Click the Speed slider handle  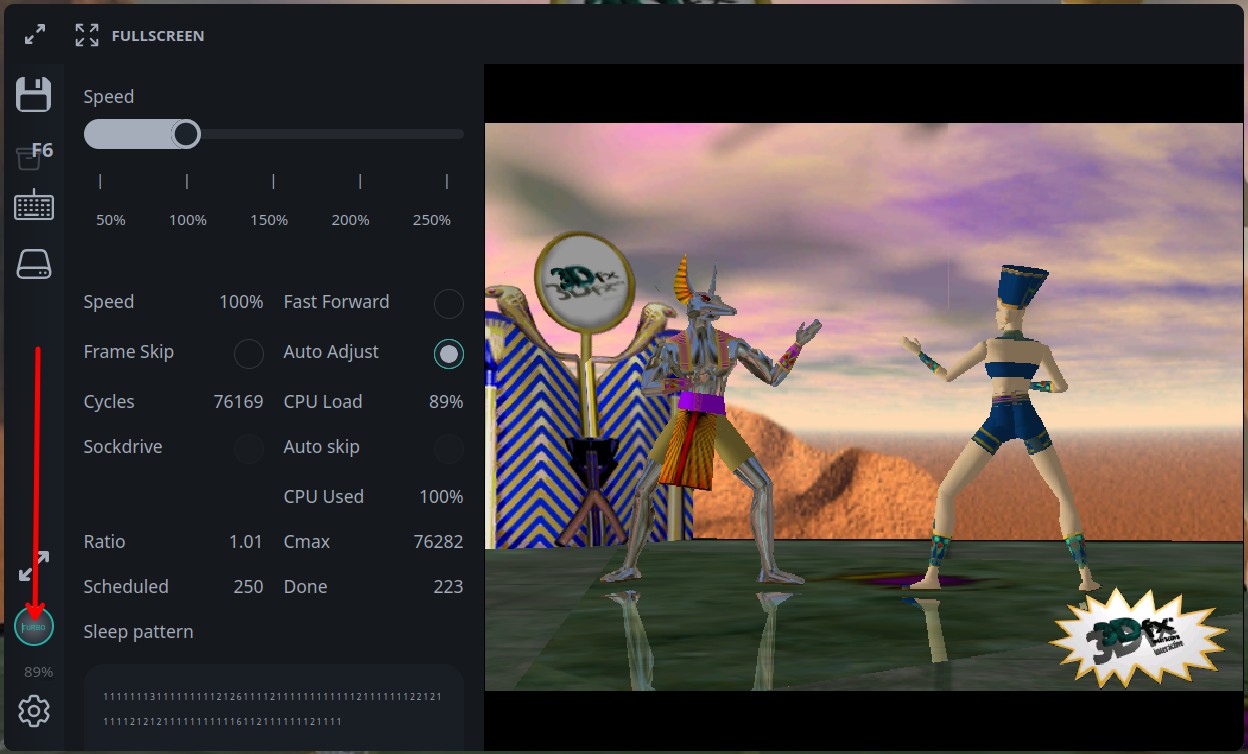point(186,134)
